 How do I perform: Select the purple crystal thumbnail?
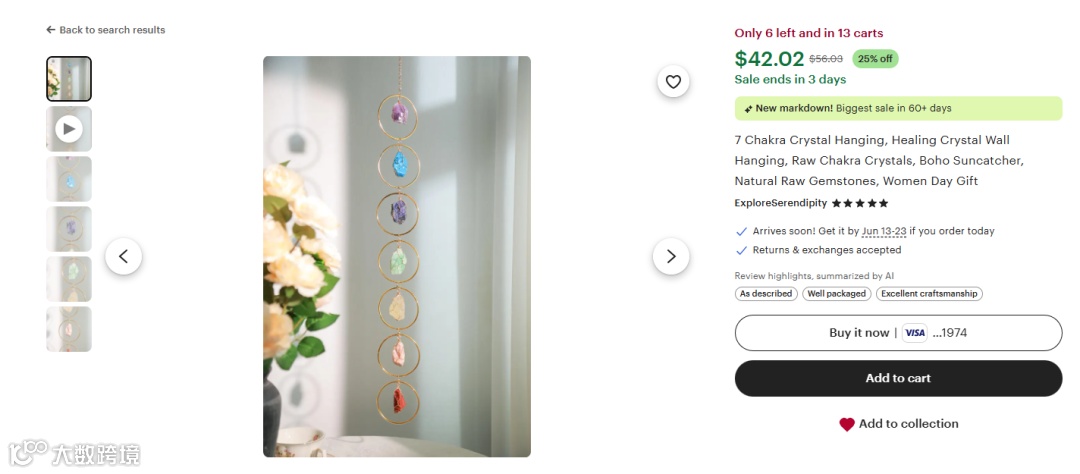[x=69, y=229]
